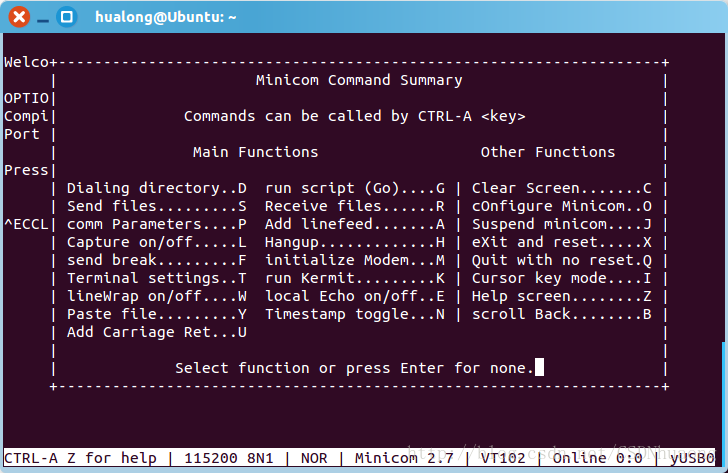
Task: Toggle local Echo on/off entry
Action: [355, 296]
